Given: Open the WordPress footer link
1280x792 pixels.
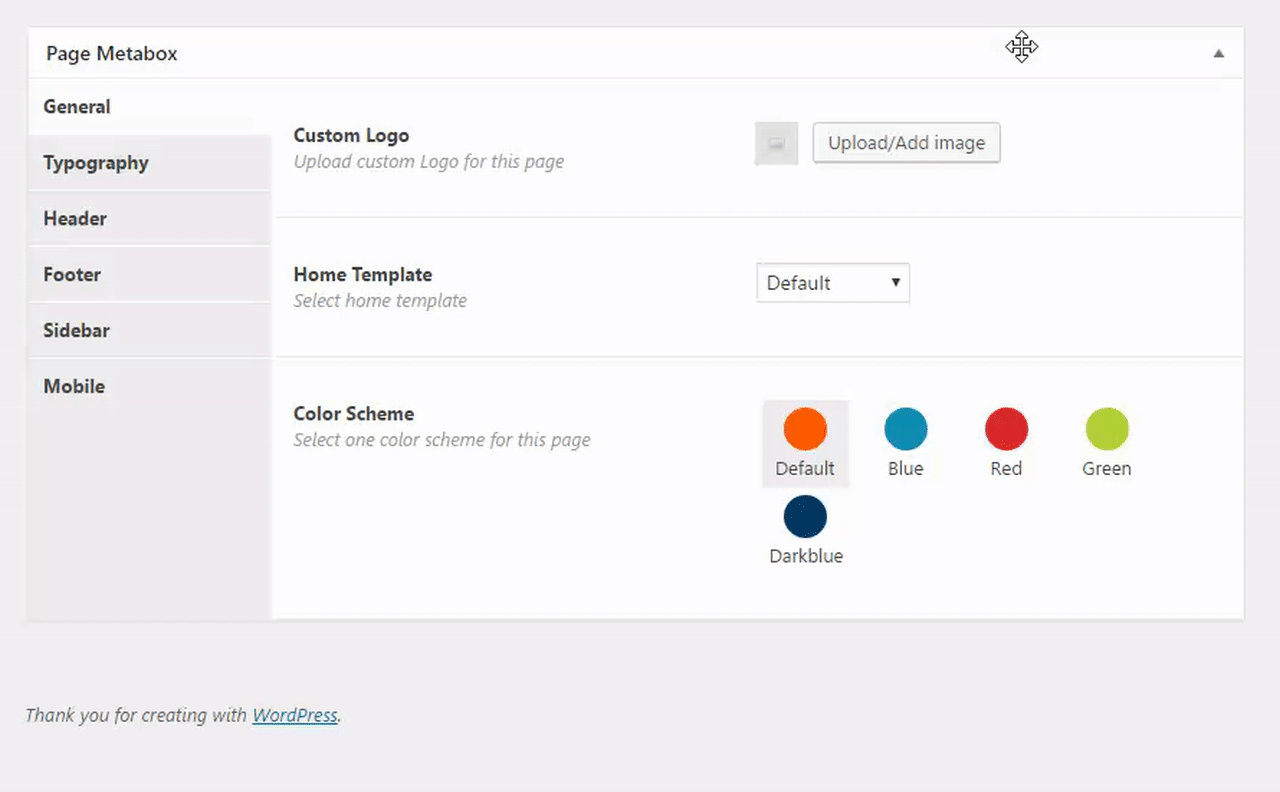Looking at the screenshot, I should coord(294,715).
